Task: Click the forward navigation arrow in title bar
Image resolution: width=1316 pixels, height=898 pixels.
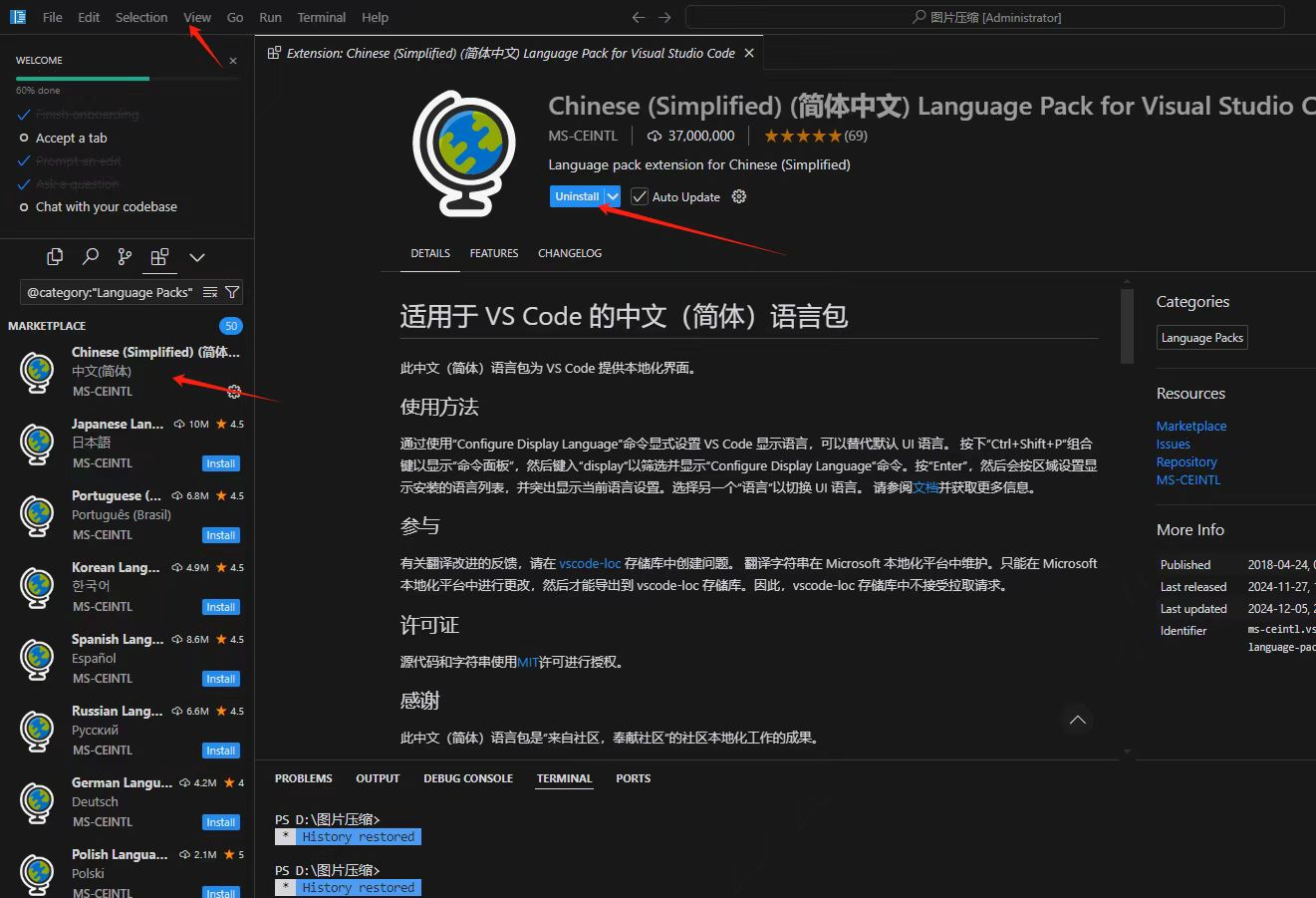Action: click(664, 17)
